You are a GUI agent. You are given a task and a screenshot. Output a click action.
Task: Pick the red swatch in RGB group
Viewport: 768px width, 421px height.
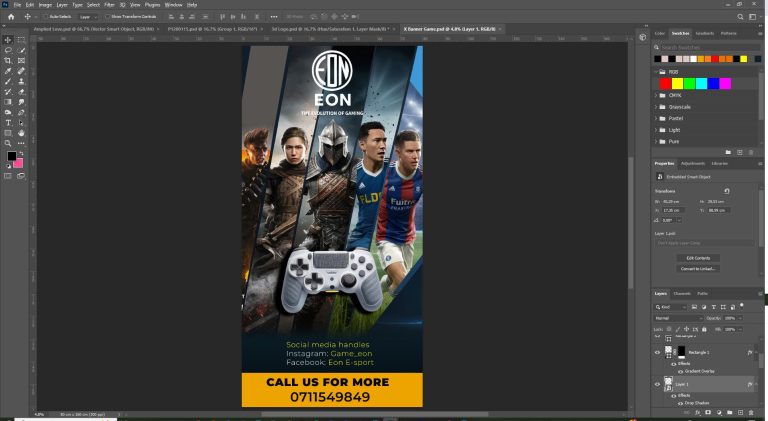pos(666,83)
